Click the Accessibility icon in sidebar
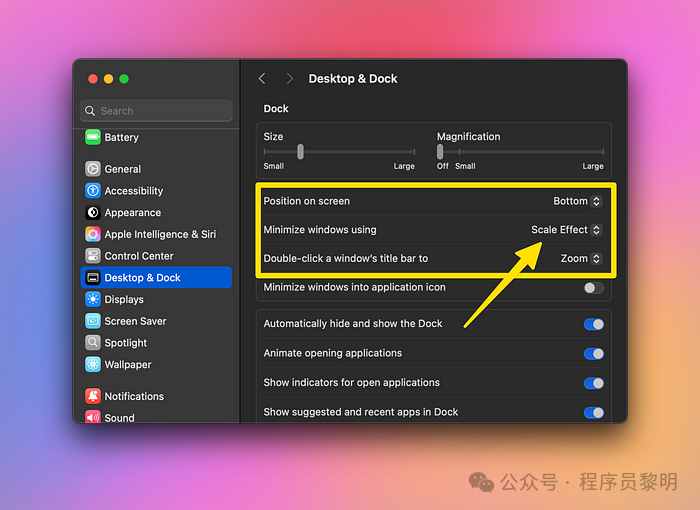Viewport: 700px width, 510px height. [x=93, y=191]
